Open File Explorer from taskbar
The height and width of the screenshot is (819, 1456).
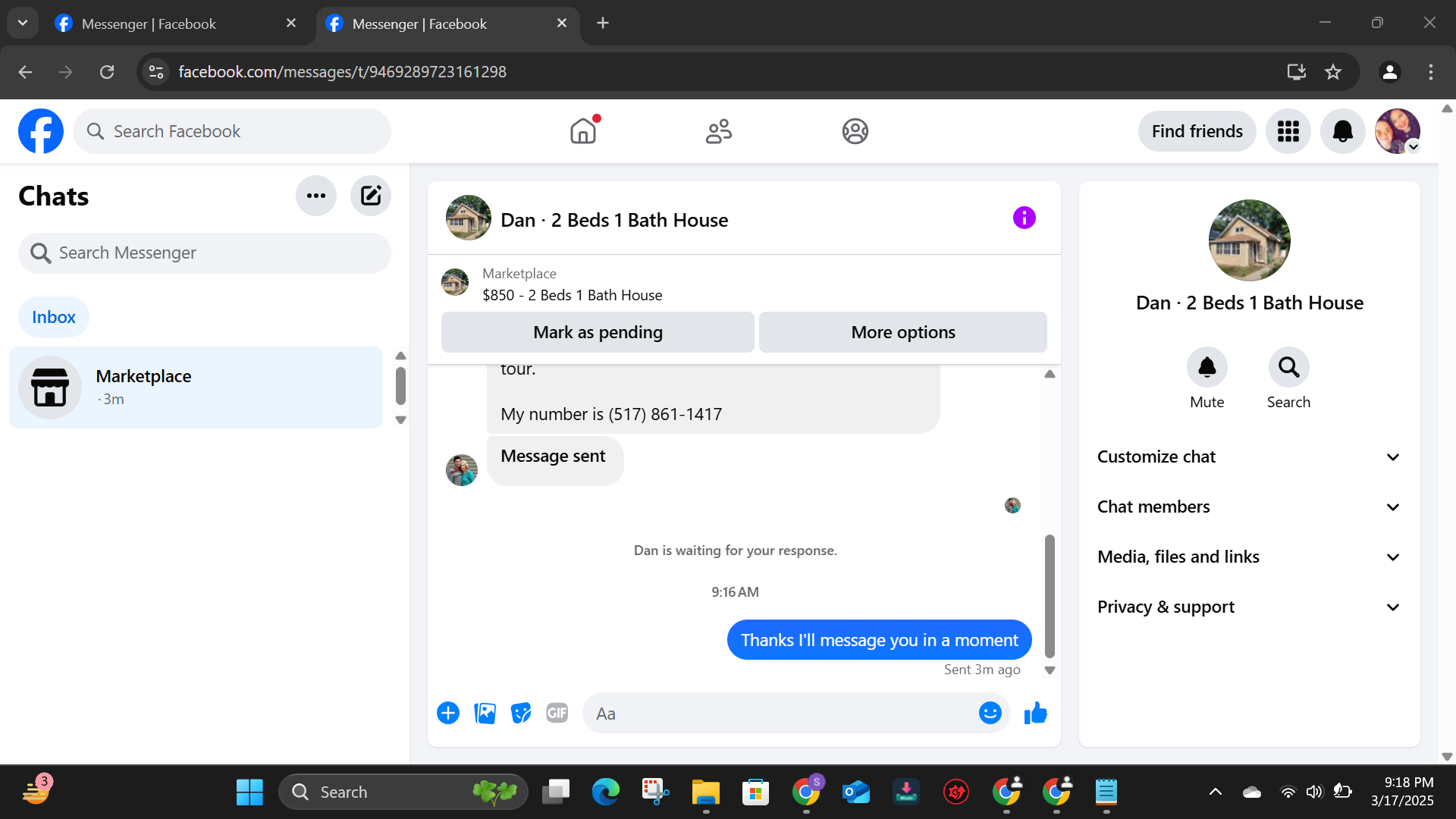point(706,792)
